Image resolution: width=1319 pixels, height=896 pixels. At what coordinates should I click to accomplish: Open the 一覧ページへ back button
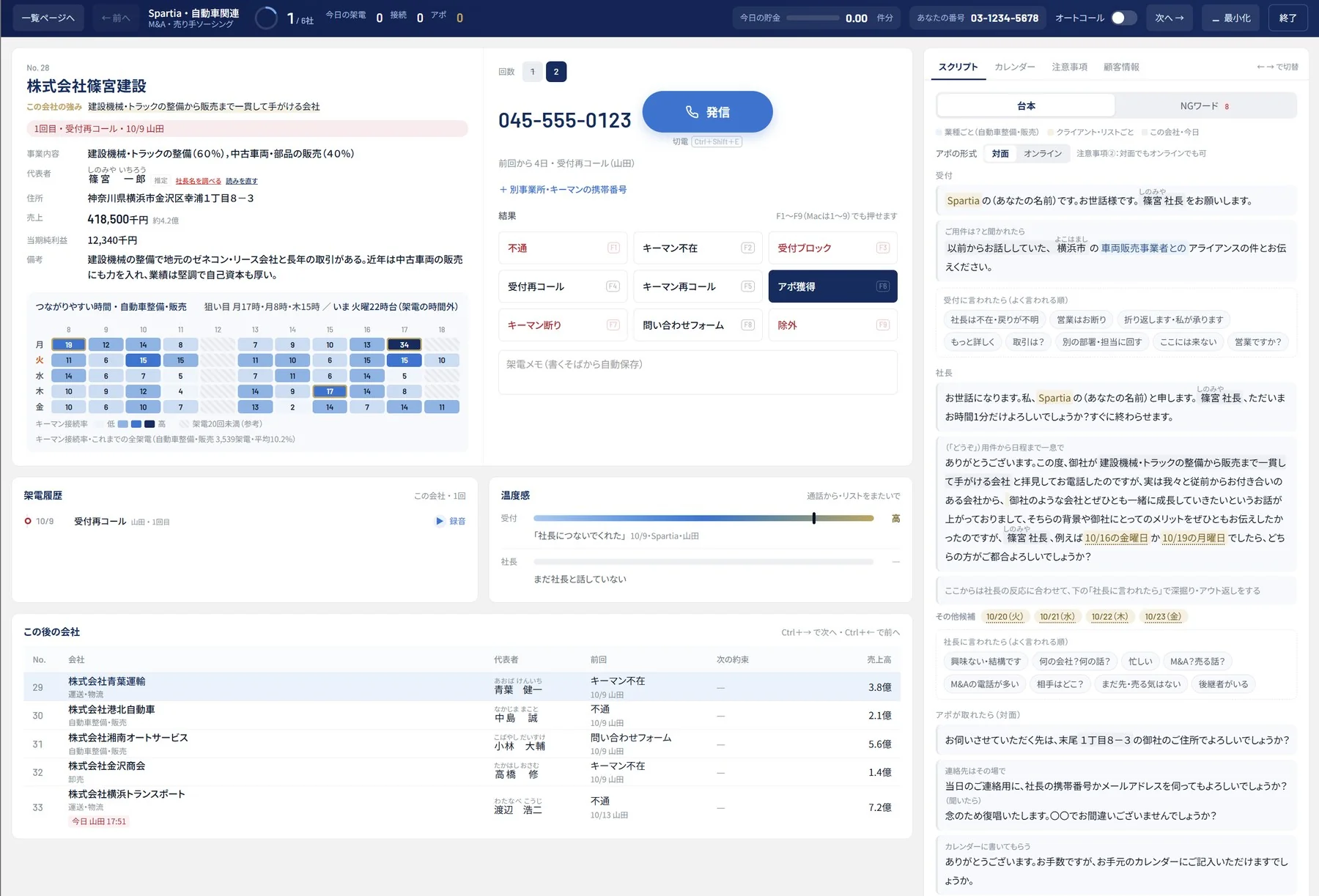[48, 18]
